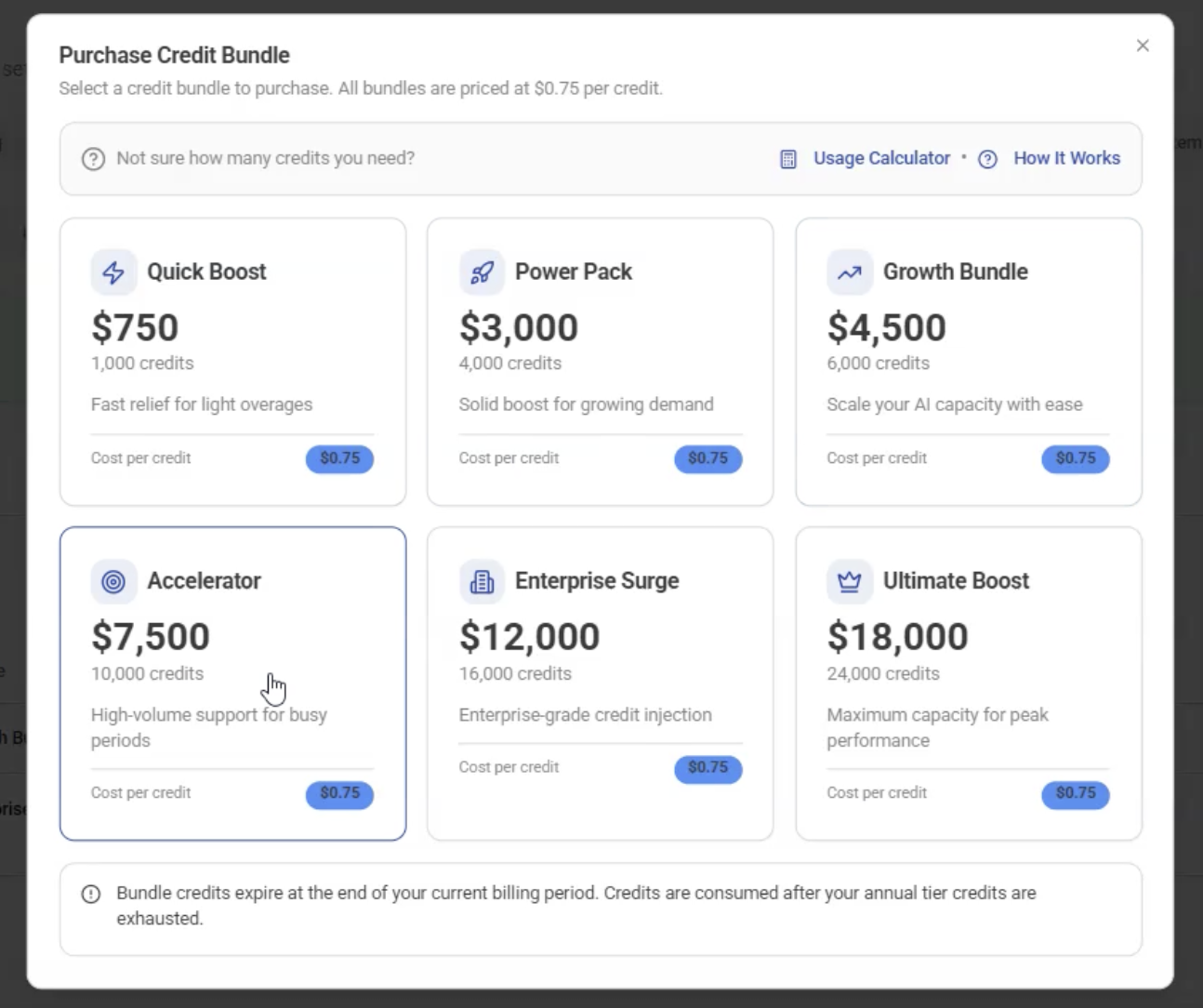Open the How It Works link
This screenshot has width=1203, height=1008.
click(1066, 158)
